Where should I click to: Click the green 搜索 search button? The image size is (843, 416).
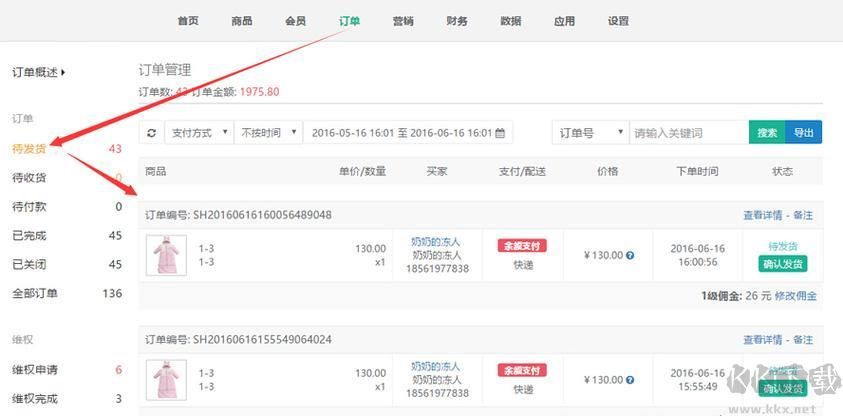767,133
